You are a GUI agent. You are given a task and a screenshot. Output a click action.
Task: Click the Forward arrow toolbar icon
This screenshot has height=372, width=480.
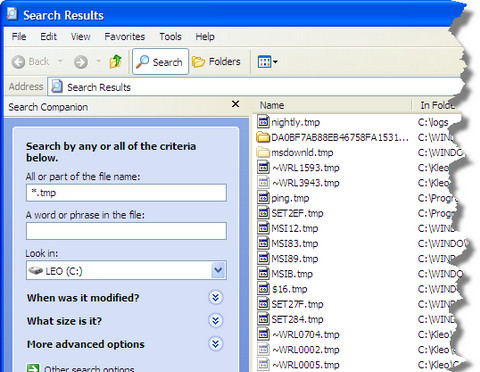tap(81, 62)
